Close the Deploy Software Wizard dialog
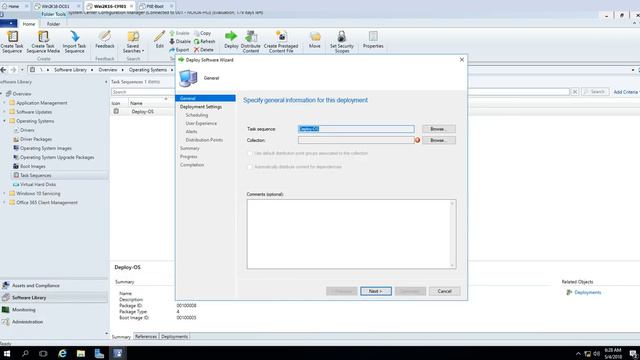The width and height of the screenshot is (640, 360). pos(462,60)
